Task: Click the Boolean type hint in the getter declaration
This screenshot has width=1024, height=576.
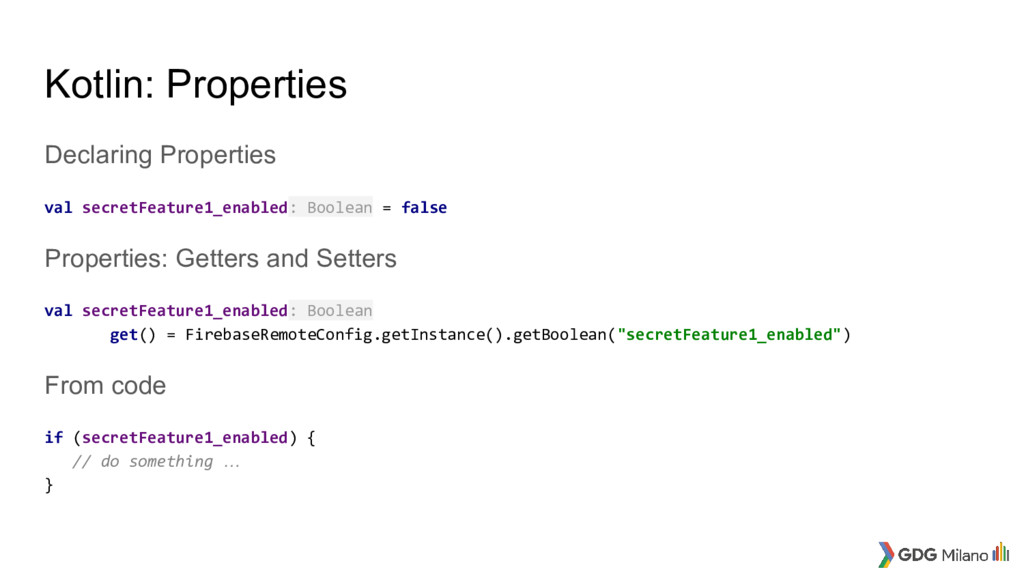Action: pyautogui.click(x=331, y=311)
